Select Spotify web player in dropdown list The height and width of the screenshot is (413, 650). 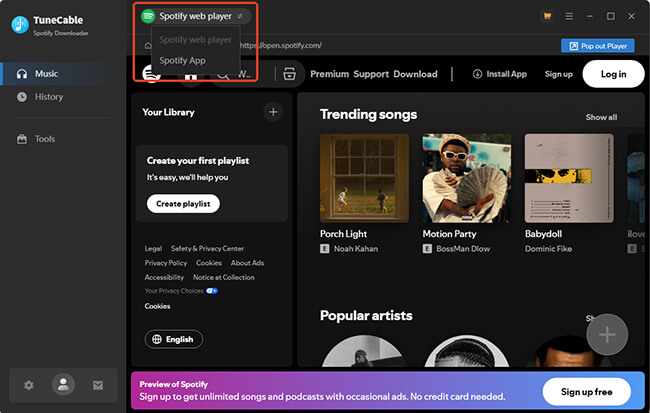(x=195, y=40)
